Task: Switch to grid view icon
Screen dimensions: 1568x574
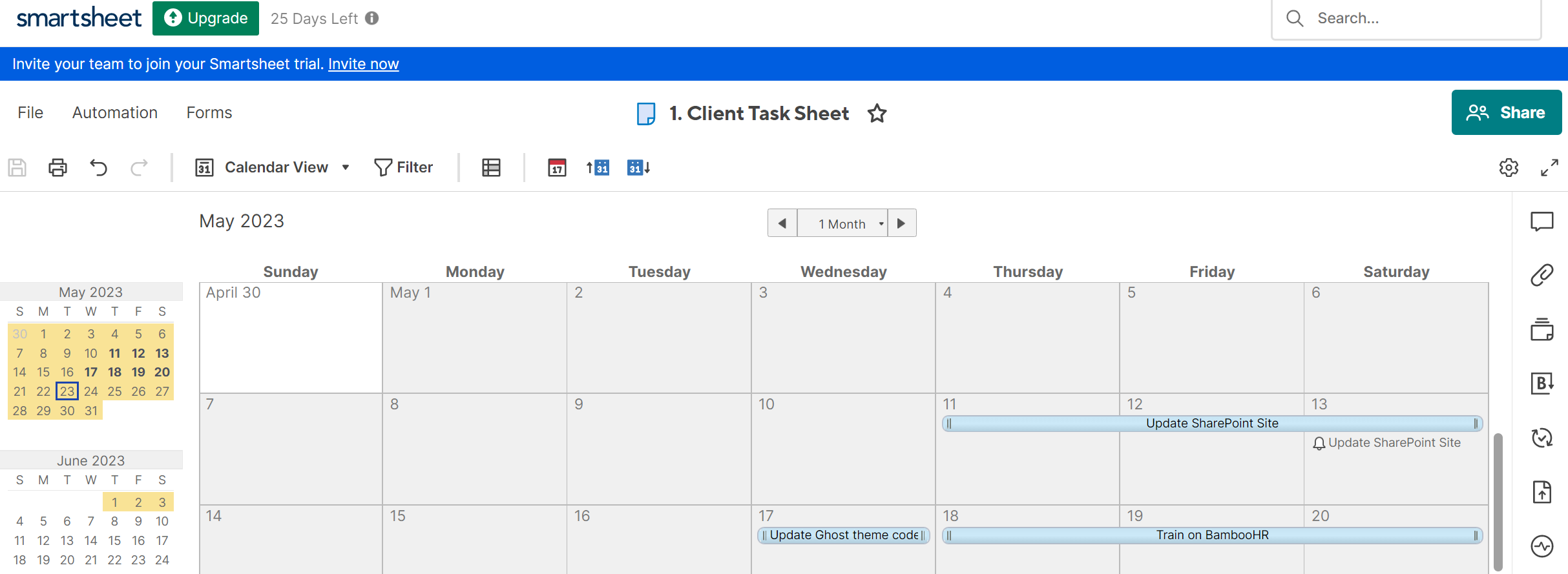Action: coord(491,168)
